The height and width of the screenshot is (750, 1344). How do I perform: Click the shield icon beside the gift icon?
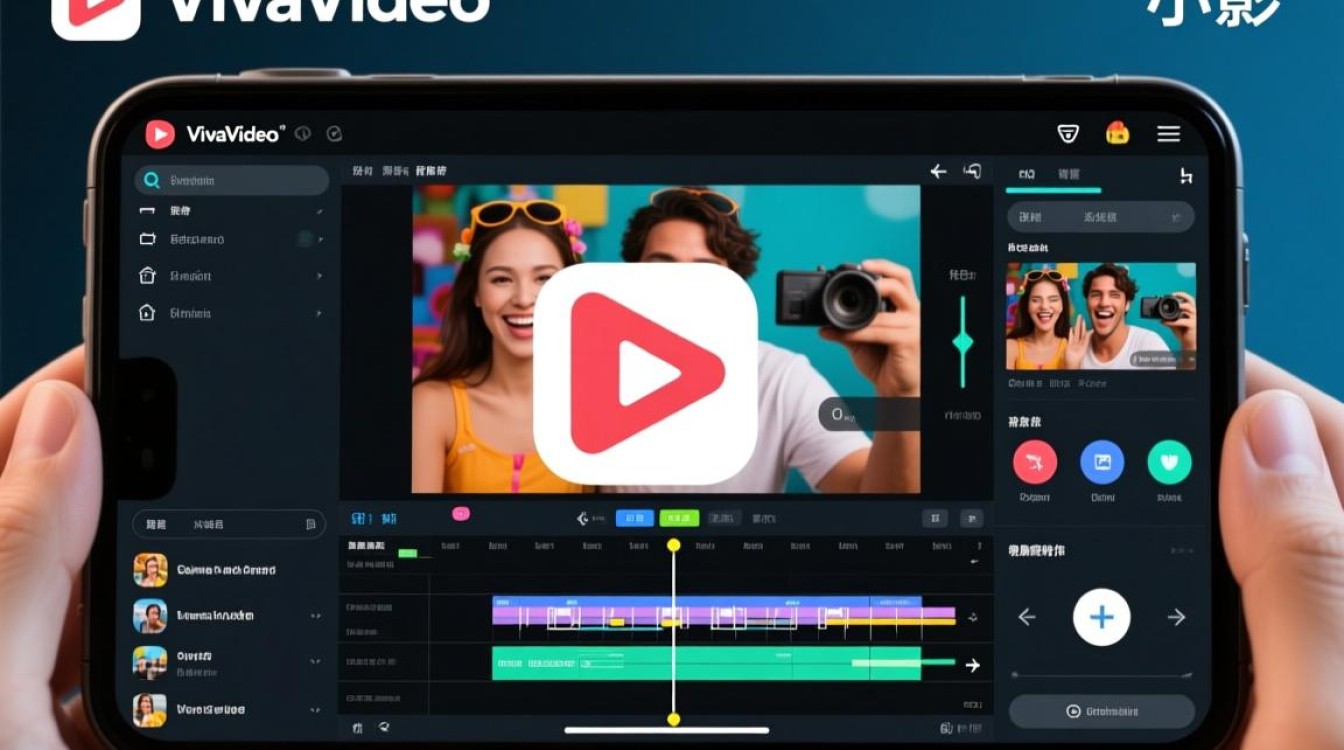coord(1068,134)
